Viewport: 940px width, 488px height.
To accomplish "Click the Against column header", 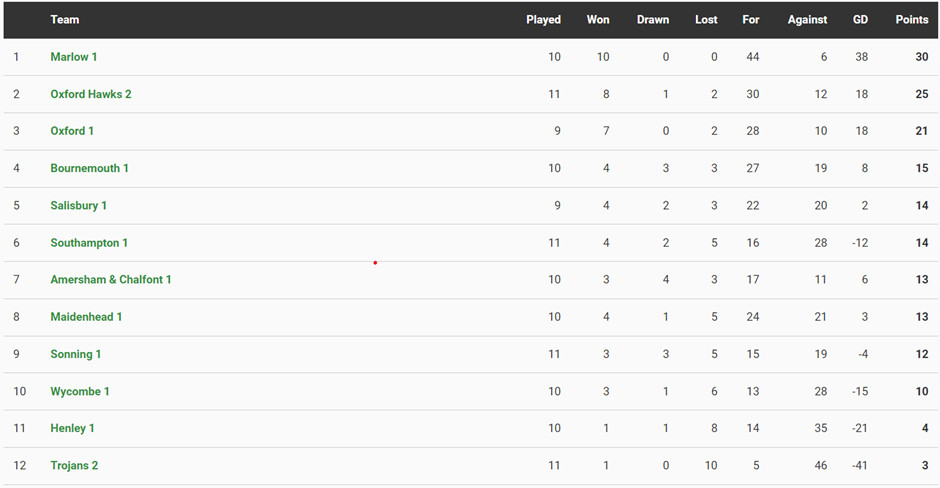I will click(x=807, y=20).
